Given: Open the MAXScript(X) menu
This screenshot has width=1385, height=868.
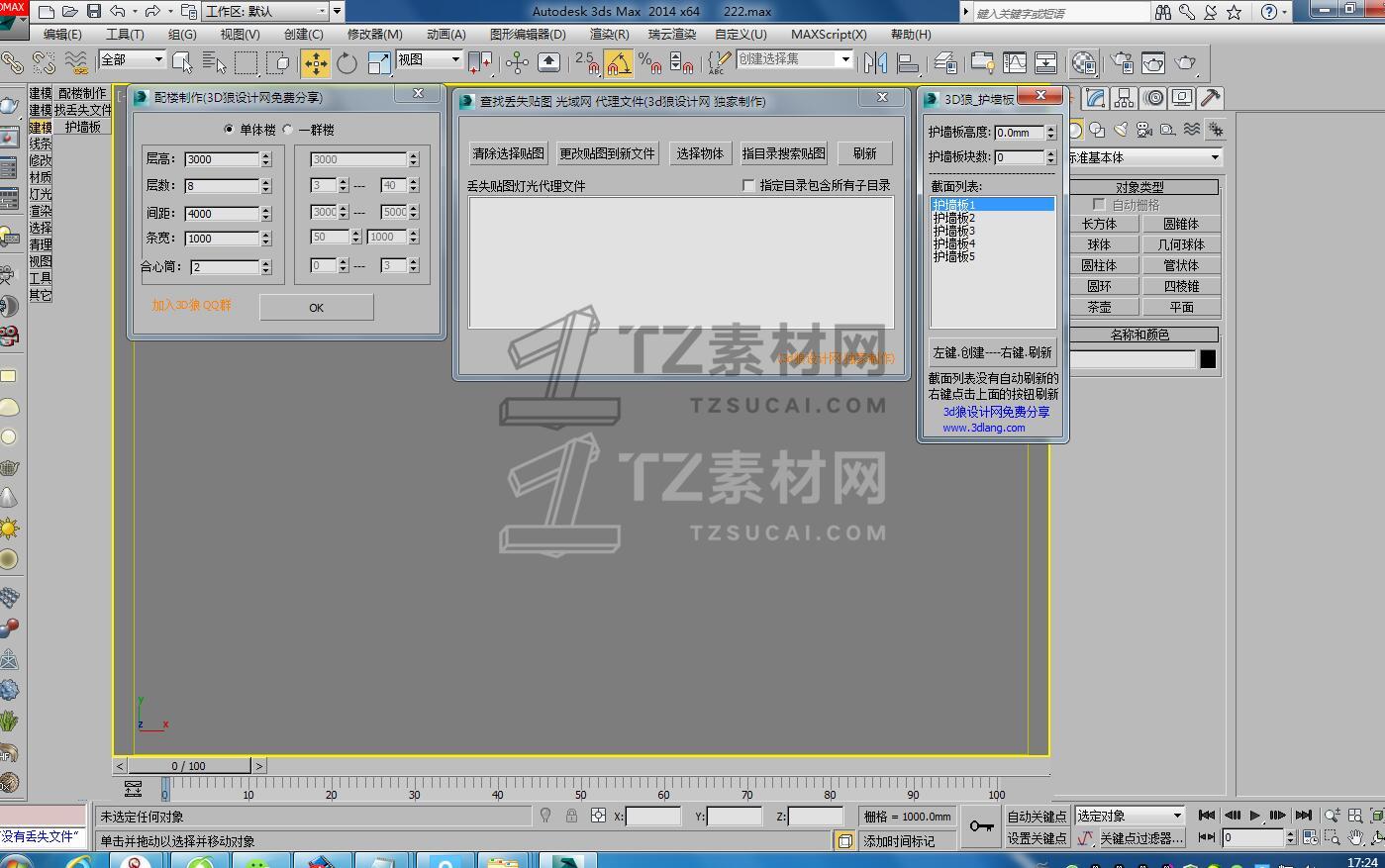Looking at the screenshot, I should [x=829, y=34].
